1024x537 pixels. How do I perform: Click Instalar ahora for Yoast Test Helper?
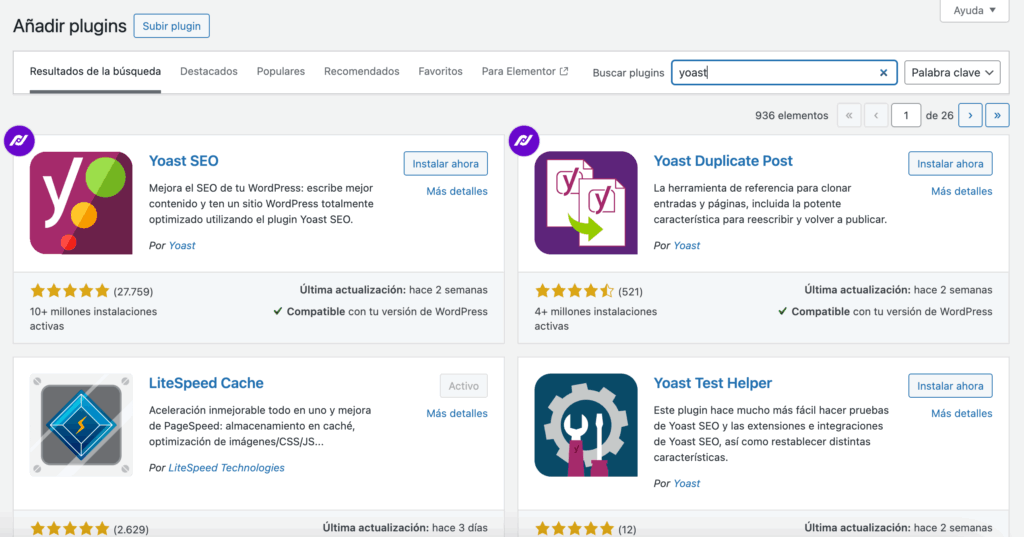[x=950, y=386]
